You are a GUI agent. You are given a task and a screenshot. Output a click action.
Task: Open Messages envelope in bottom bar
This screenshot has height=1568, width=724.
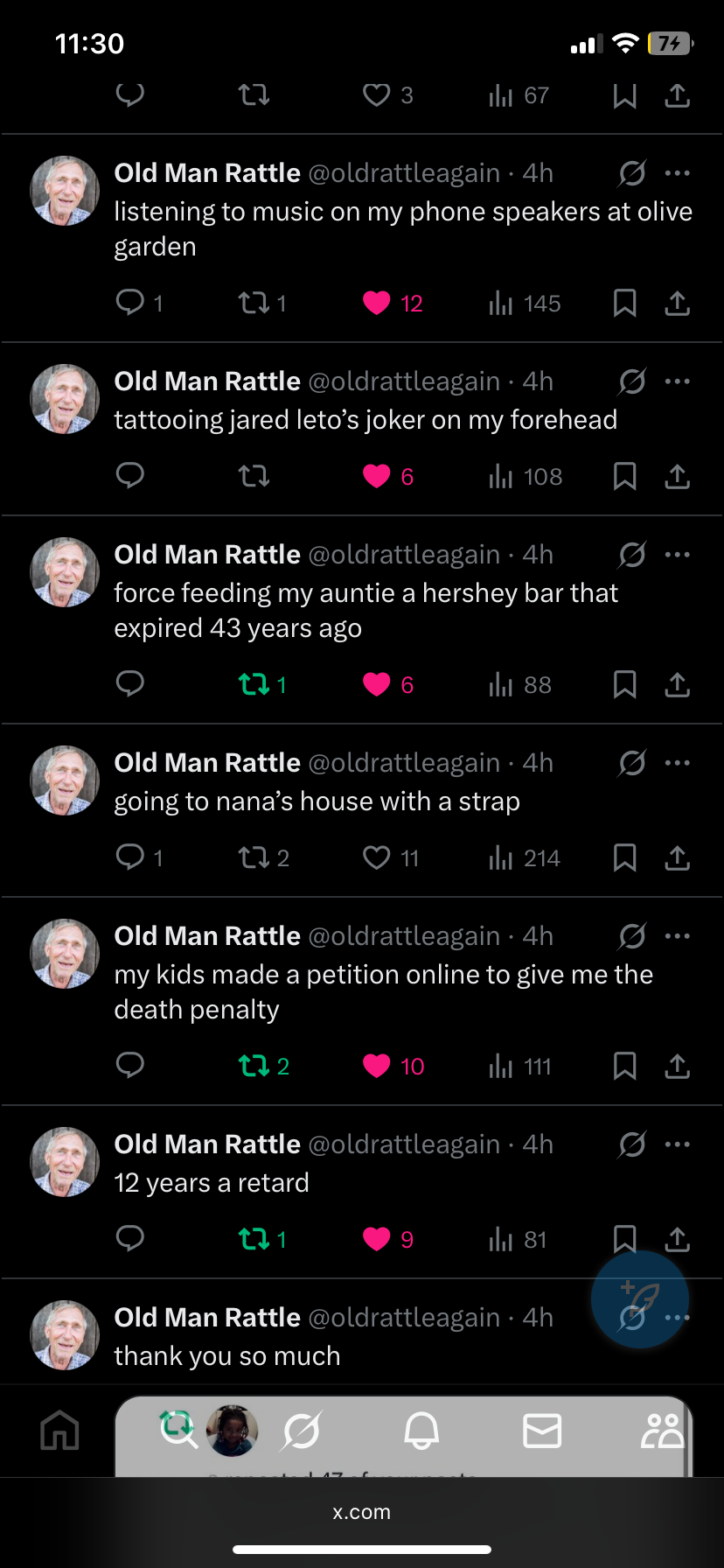pos(542,1431)
